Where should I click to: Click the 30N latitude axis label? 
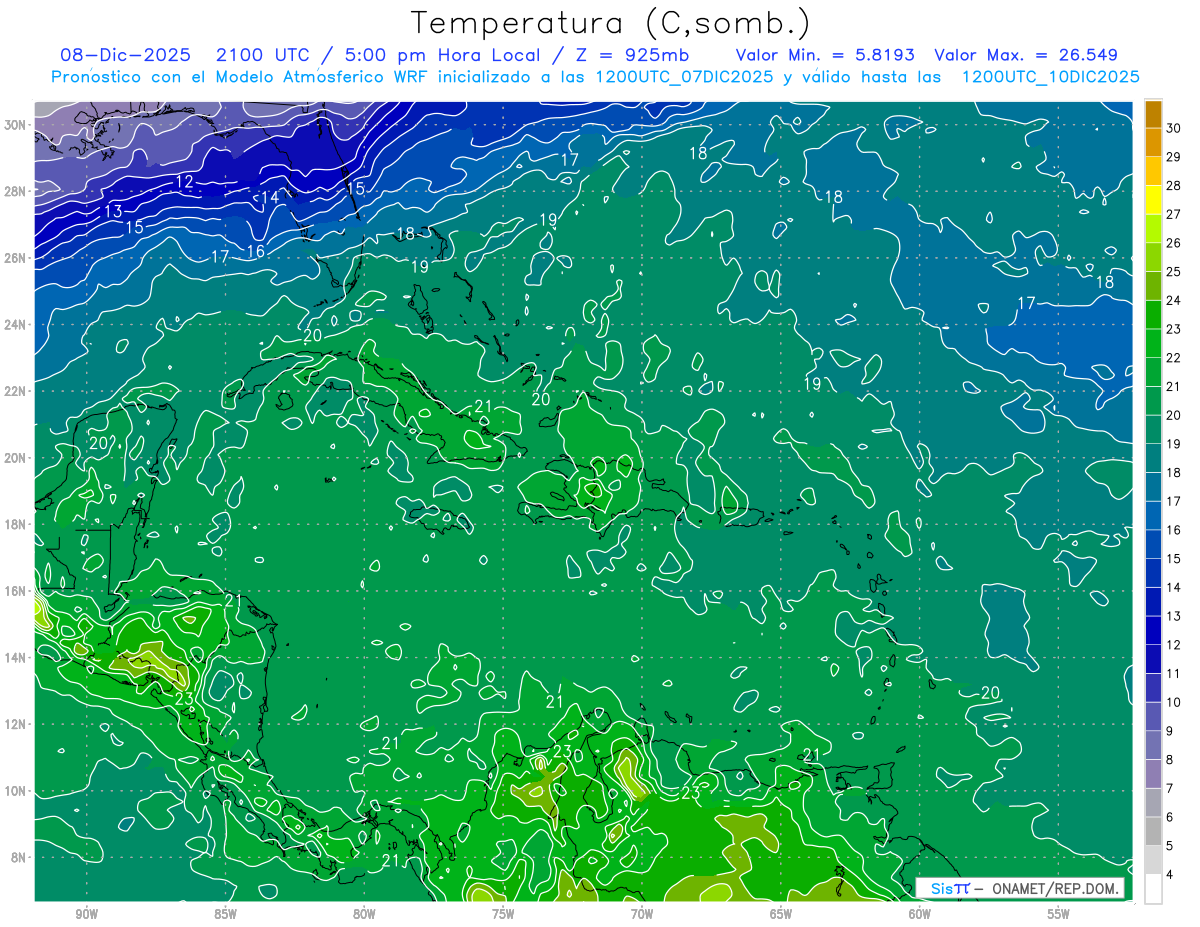pyautogui.click(x=16, y=124)
